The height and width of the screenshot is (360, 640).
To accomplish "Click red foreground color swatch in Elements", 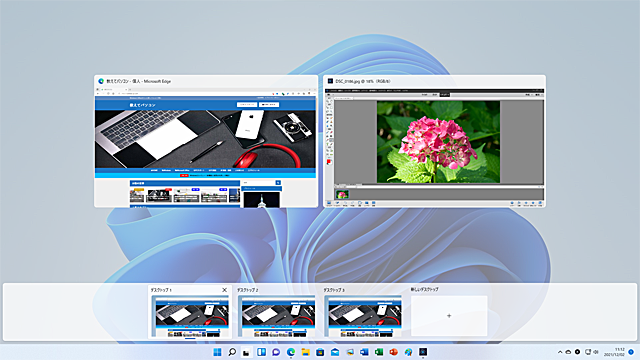I will 329,162.
